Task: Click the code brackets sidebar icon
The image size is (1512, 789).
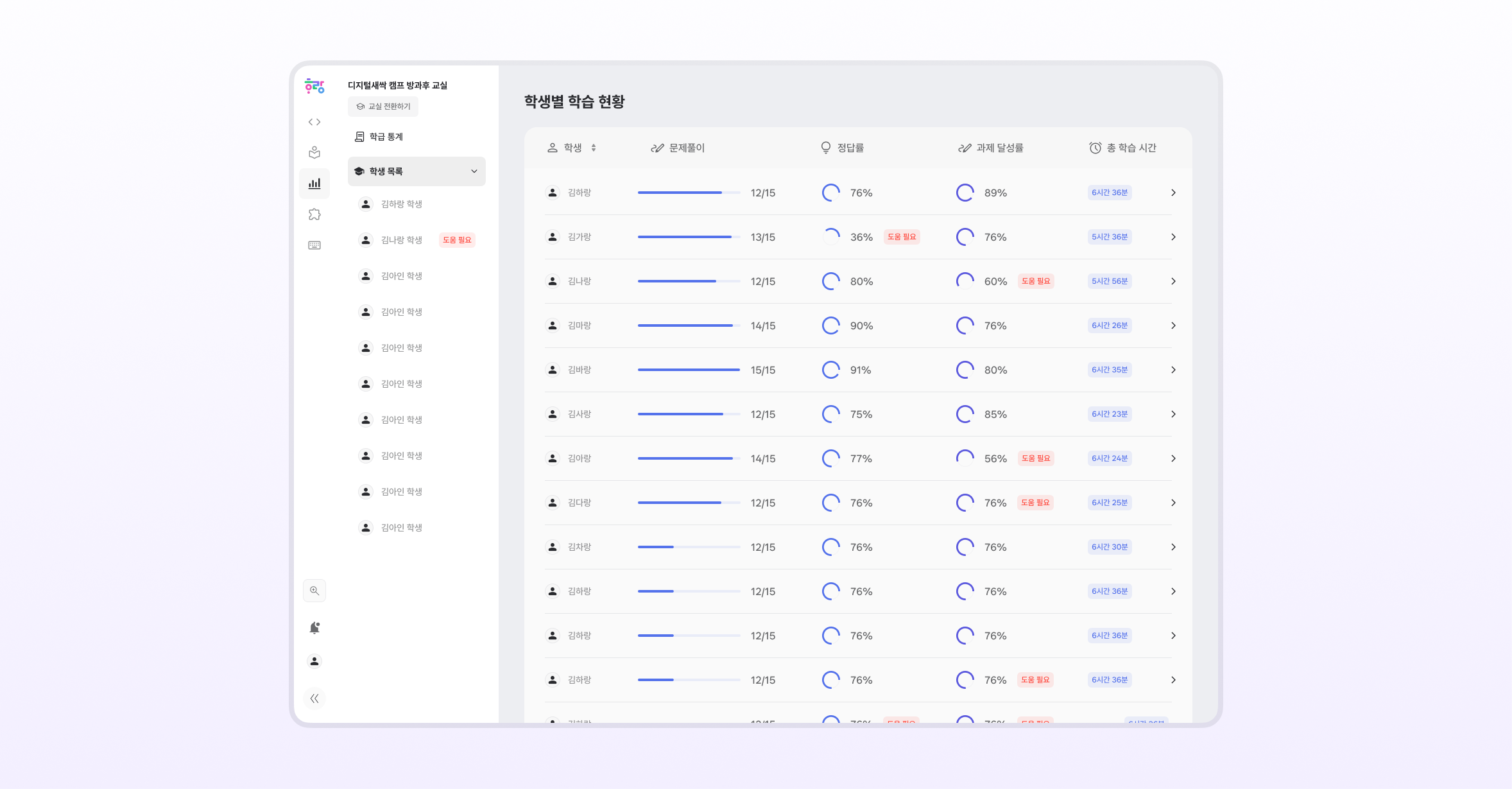Action: pos(314,122)
